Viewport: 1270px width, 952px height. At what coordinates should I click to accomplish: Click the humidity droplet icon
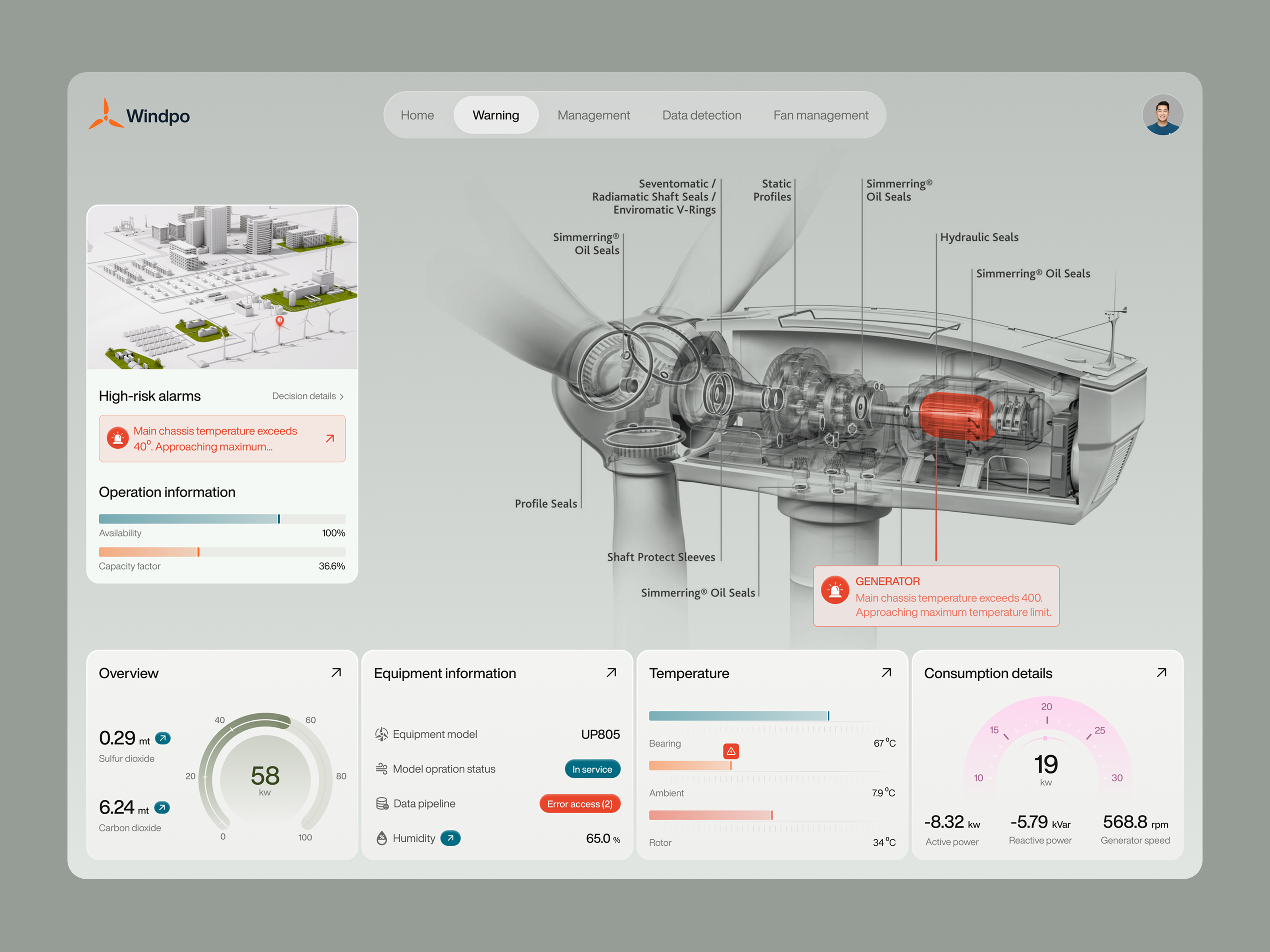point(381,839)
